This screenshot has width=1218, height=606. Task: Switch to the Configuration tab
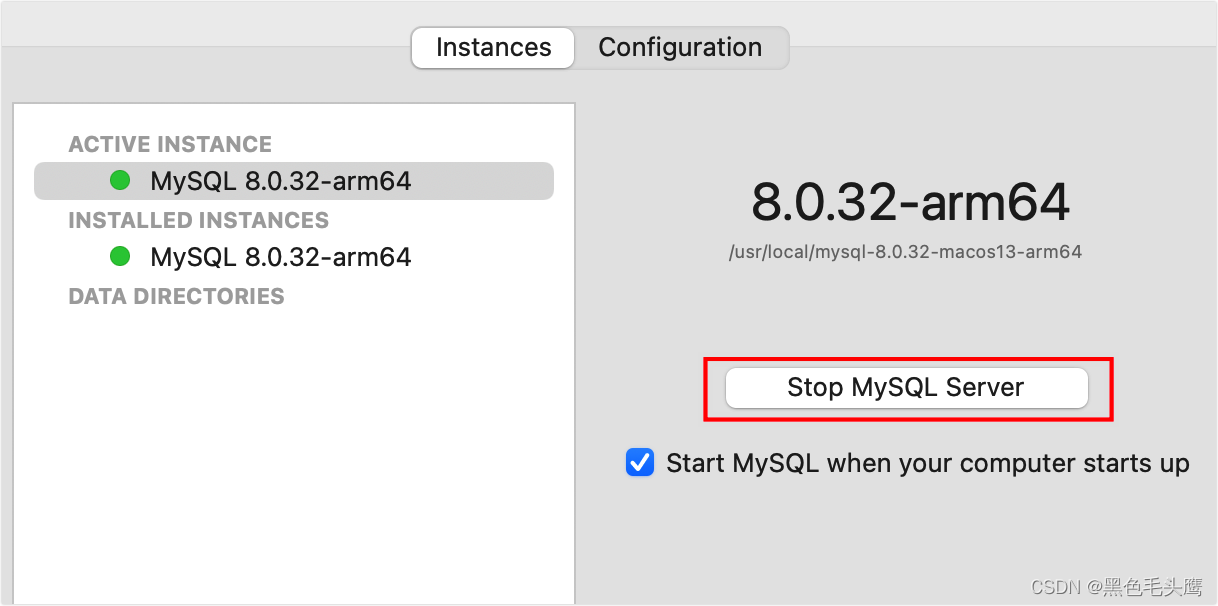tap(679, 47)
